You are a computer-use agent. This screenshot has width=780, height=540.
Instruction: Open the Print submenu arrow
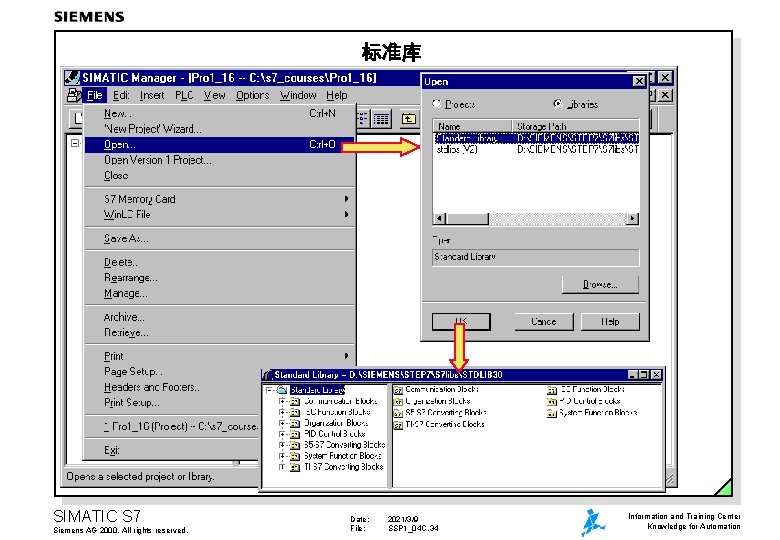(x=346, y=356)
